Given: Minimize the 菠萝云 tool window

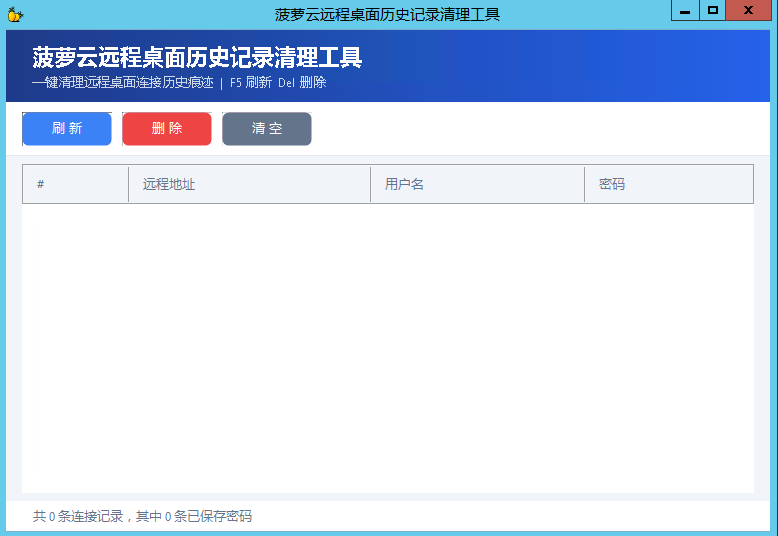Looking at the screenshot, I should (x=685, y=11).
